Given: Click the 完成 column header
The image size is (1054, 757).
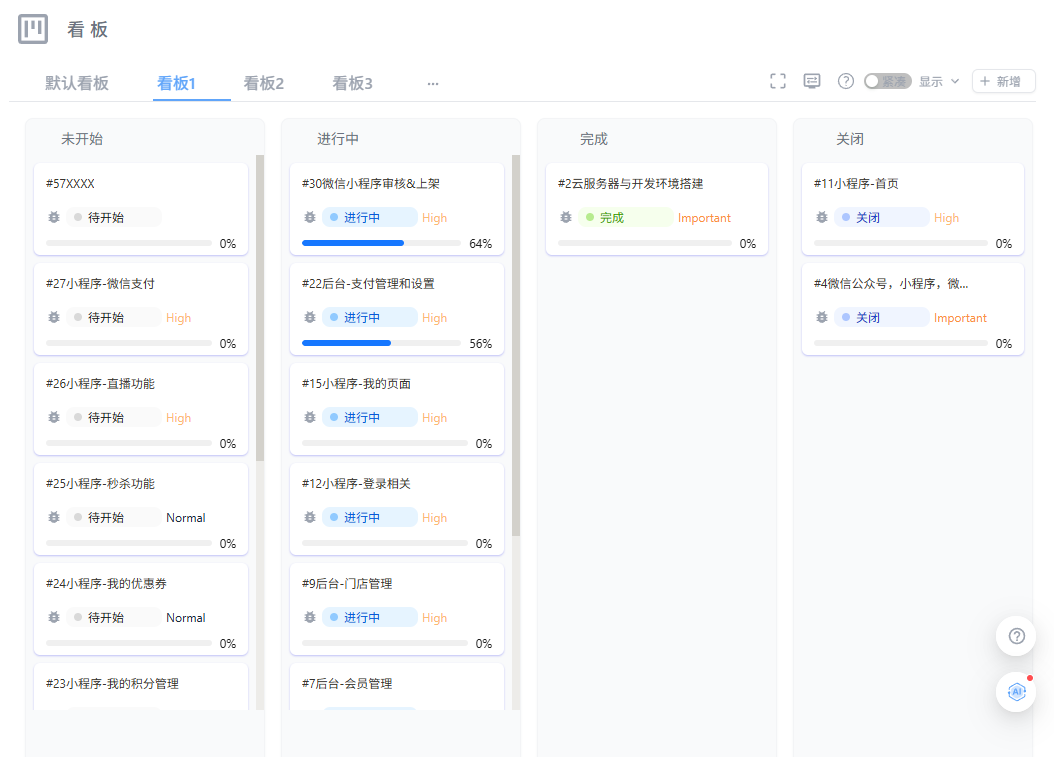Looking at the screenshot, I should 594,139.
